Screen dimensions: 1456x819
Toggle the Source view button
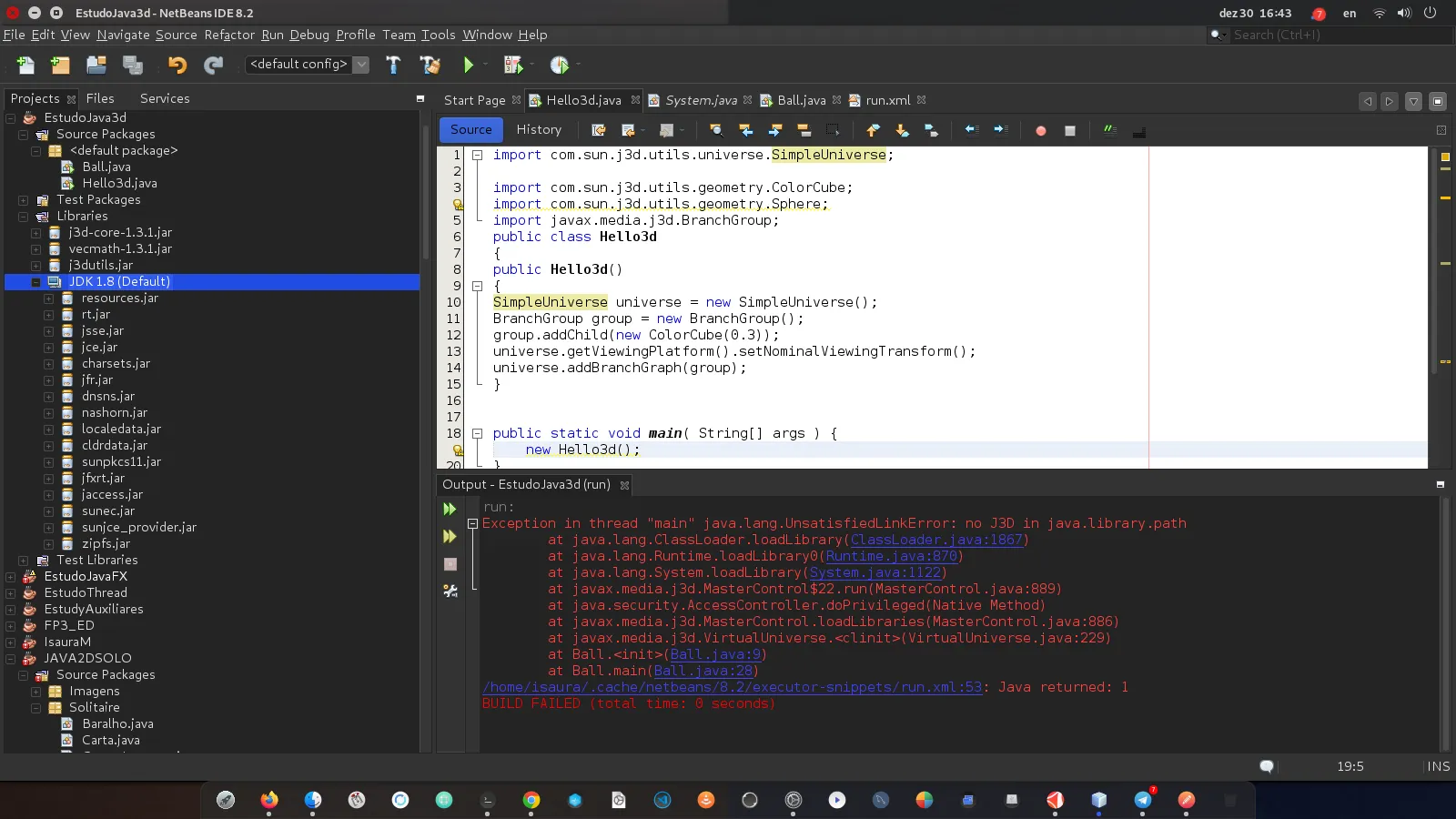[x=470, y=130]
